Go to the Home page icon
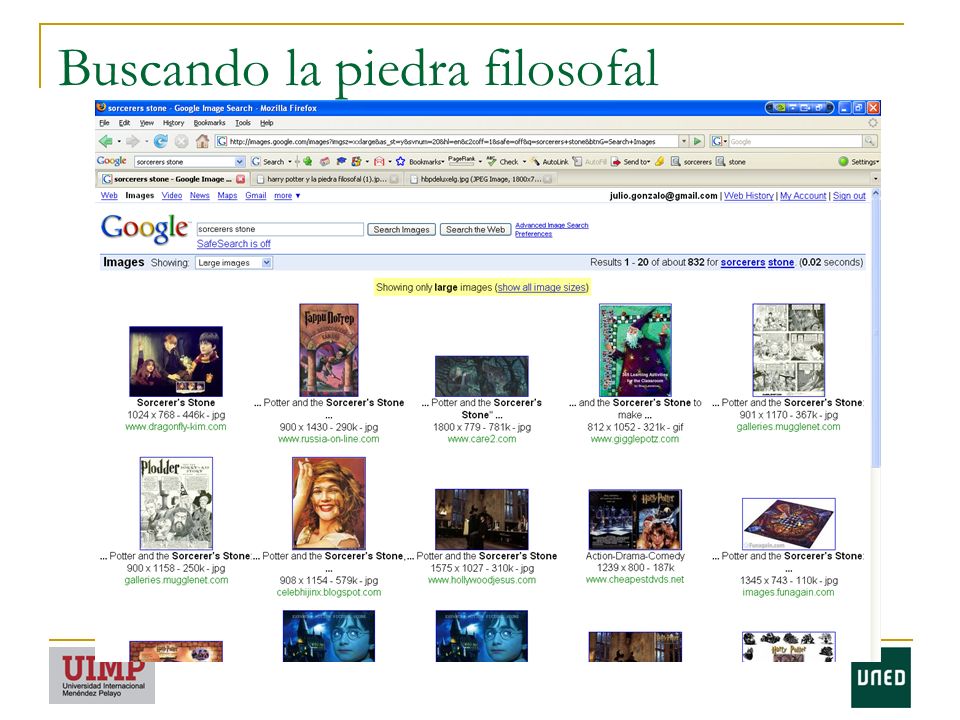Image resolution: width=960 pixels, height=720 pixels. (x=202, y=141)
